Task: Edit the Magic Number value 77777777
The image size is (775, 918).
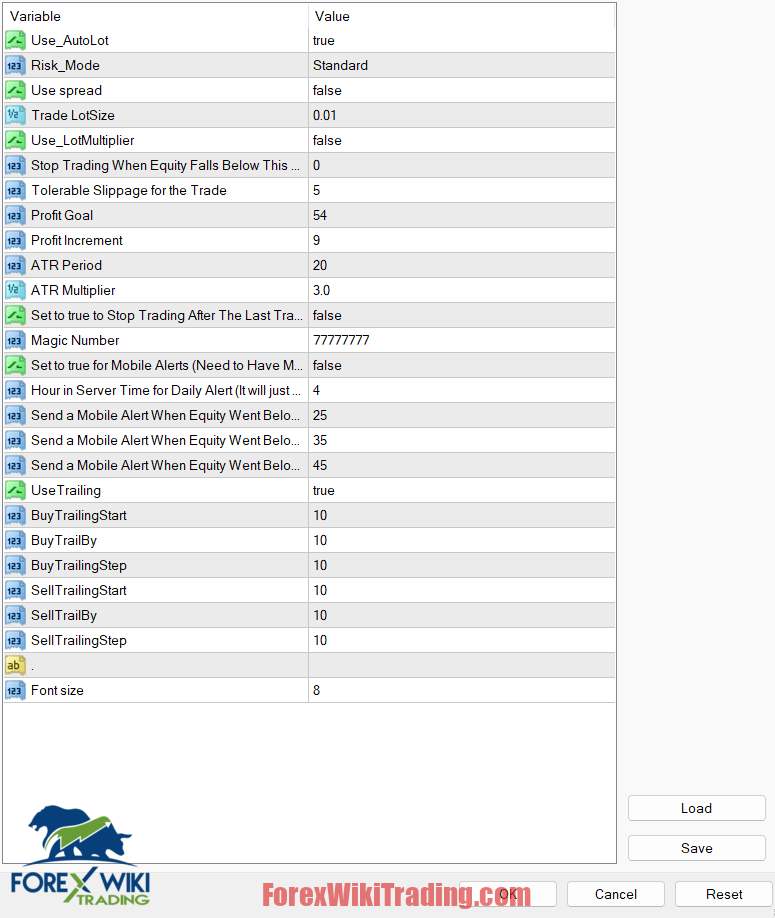Action: (x=462, y=340)
